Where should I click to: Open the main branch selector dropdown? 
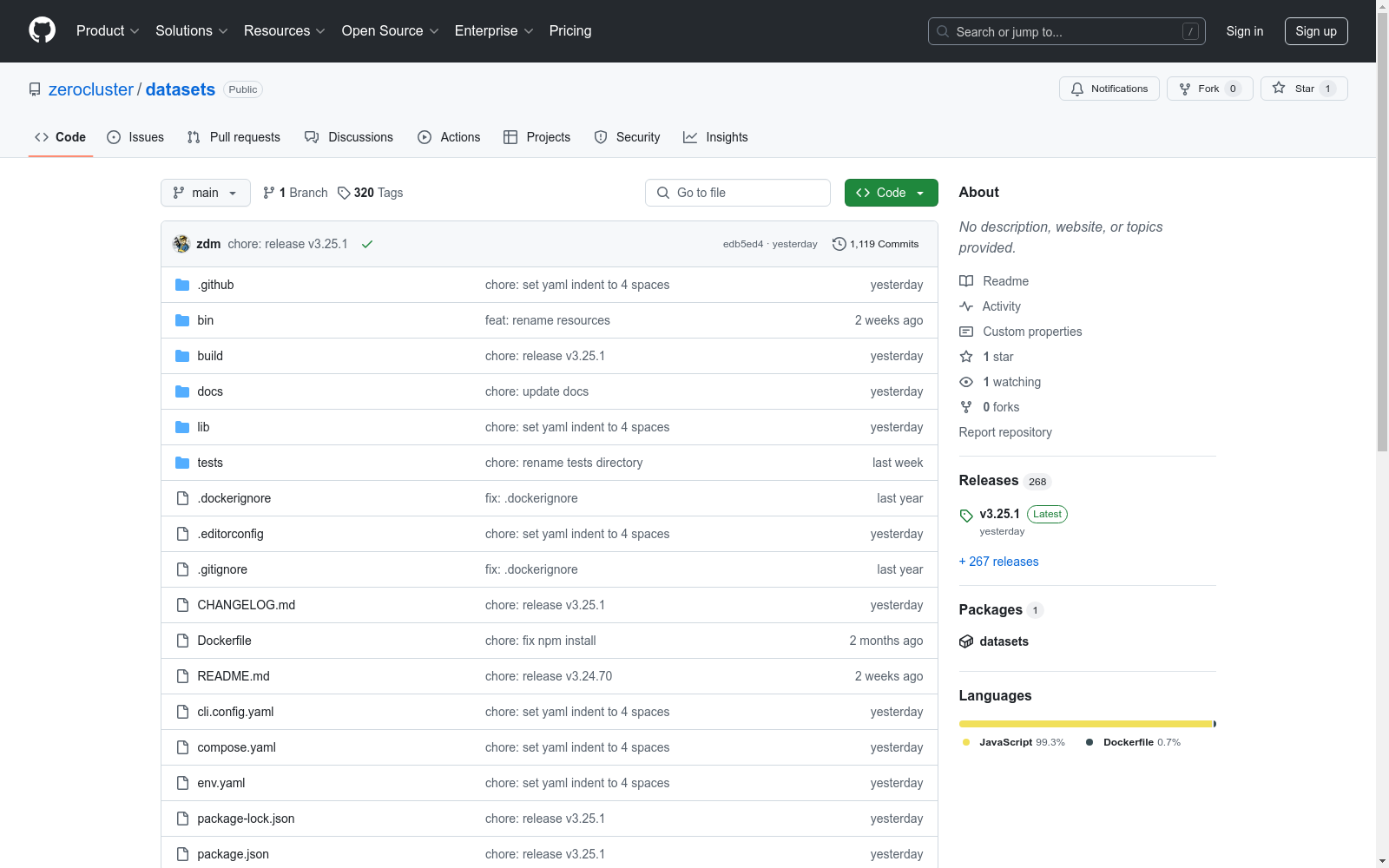206,193
